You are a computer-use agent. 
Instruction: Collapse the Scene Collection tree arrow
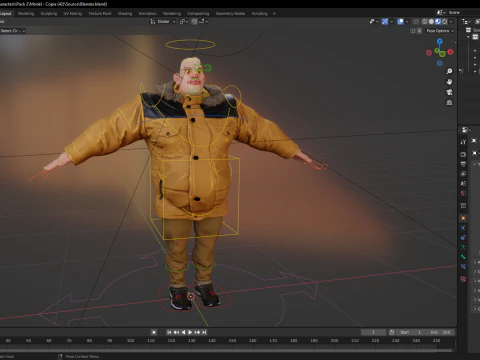click(468, 36)
